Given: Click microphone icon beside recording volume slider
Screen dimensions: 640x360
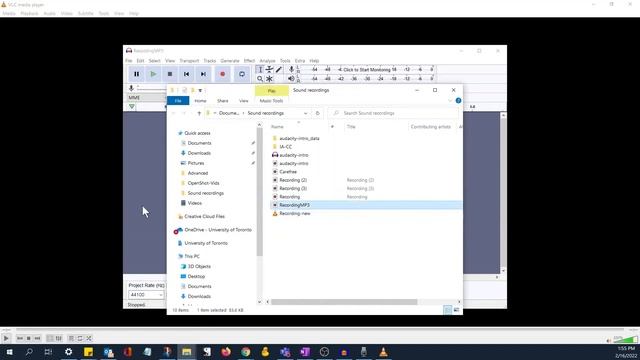Looking at the screenshot, I should [x=131, y=88].
